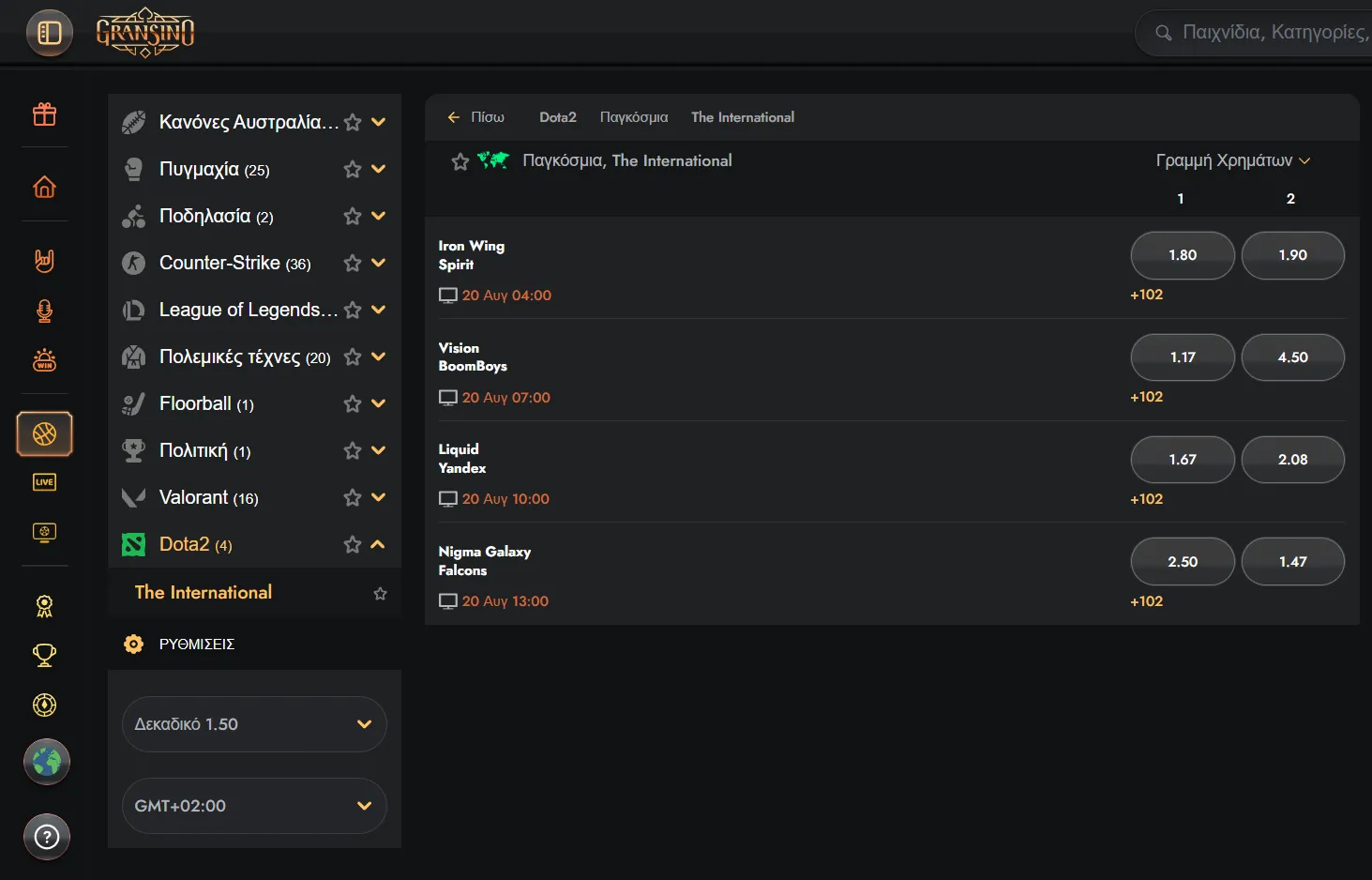Image resolution: width=1372 pixels, height=880 pixels.
Task: Open the rock hand icon section
Action: [44, 260]
